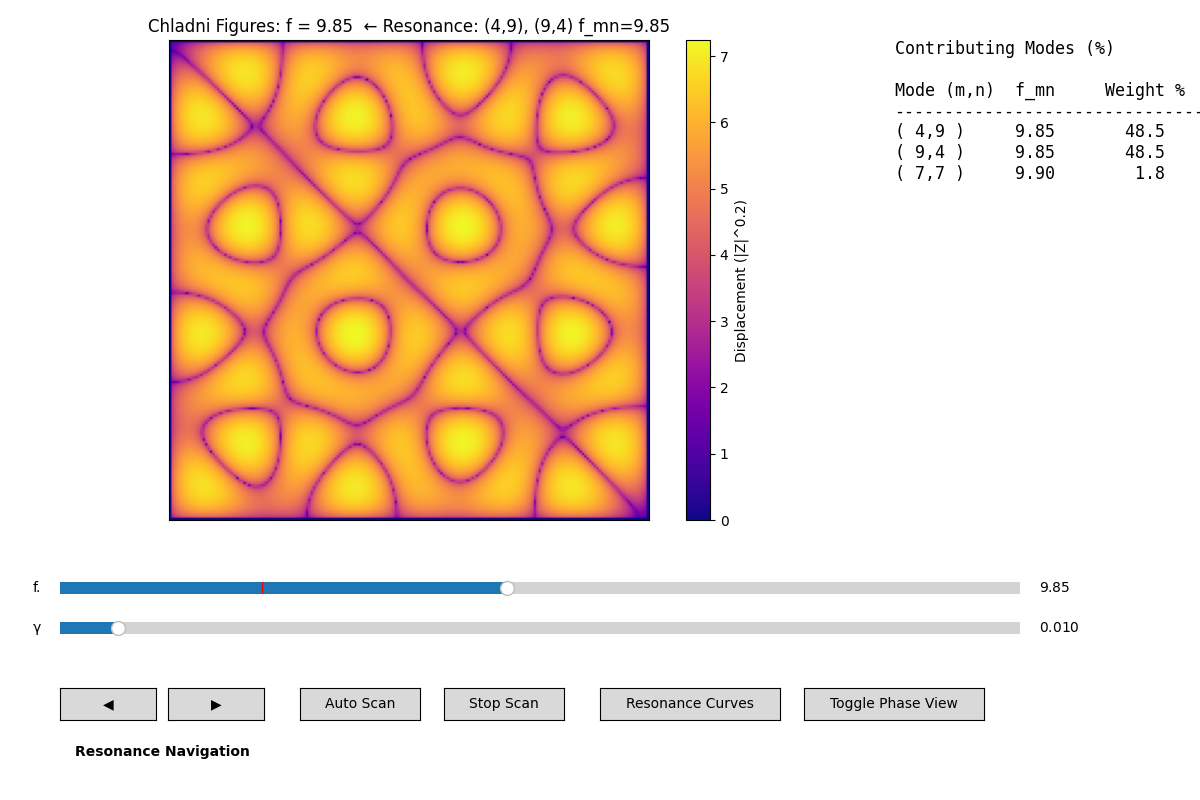The image size is (1200, 800).
Task: Start the Auto Scan
Action: coord(360,704)
